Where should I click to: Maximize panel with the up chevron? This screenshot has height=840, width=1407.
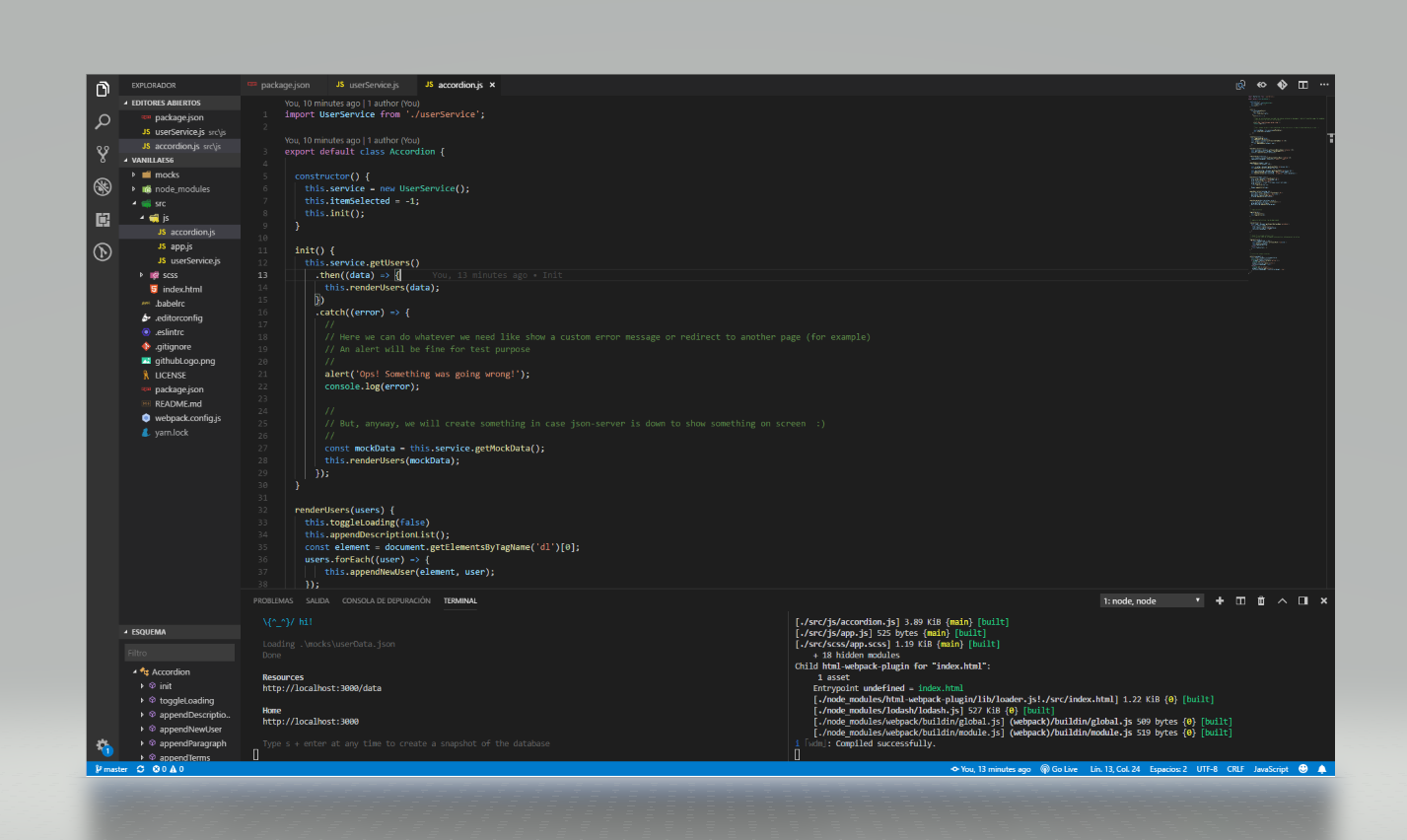pos(1282,600)
